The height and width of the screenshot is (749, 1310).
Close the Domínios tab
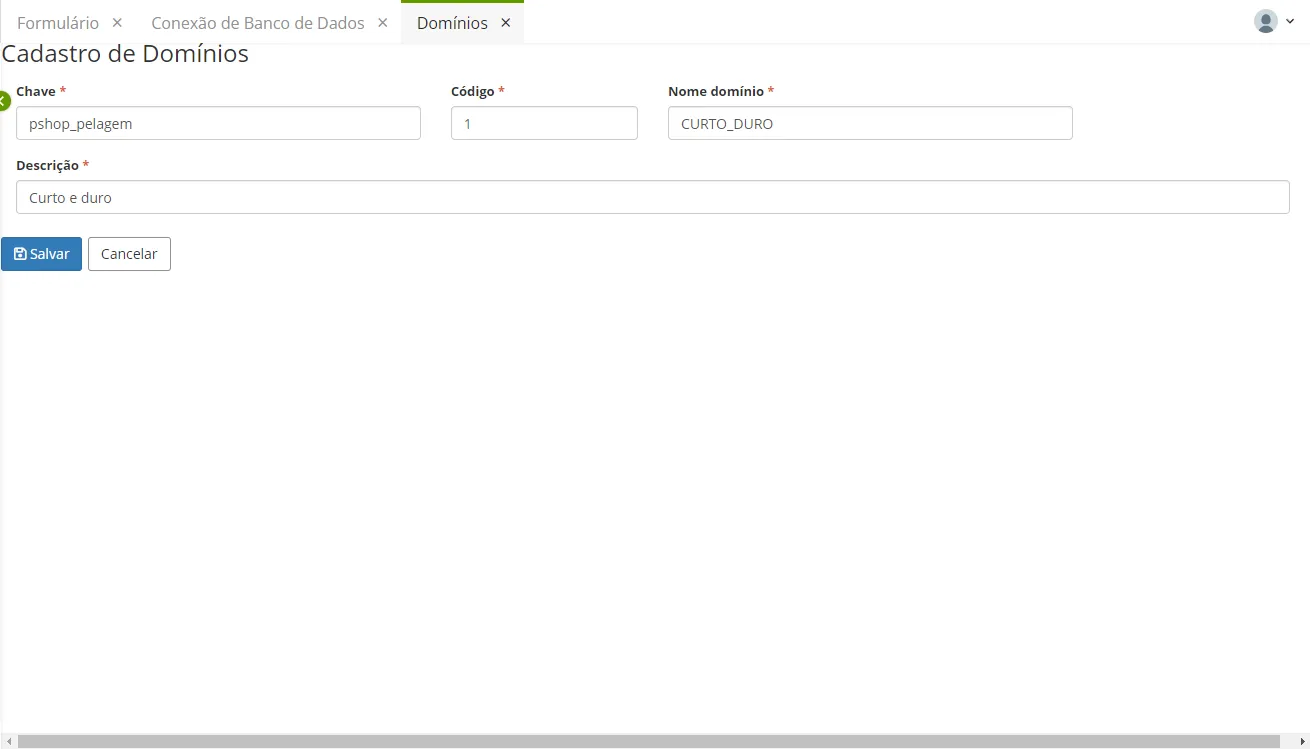click(x=505, y=22)
